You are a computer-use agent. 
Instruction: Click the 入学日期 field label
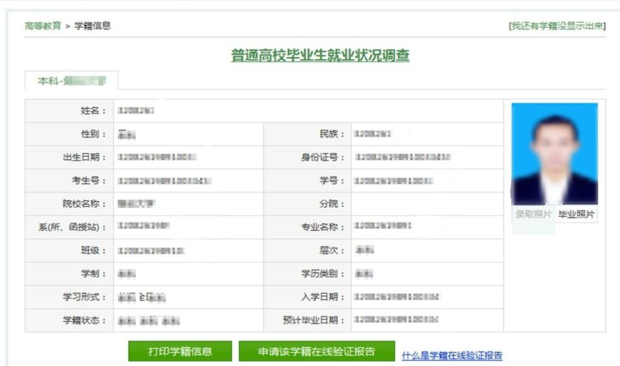[323, 297]
